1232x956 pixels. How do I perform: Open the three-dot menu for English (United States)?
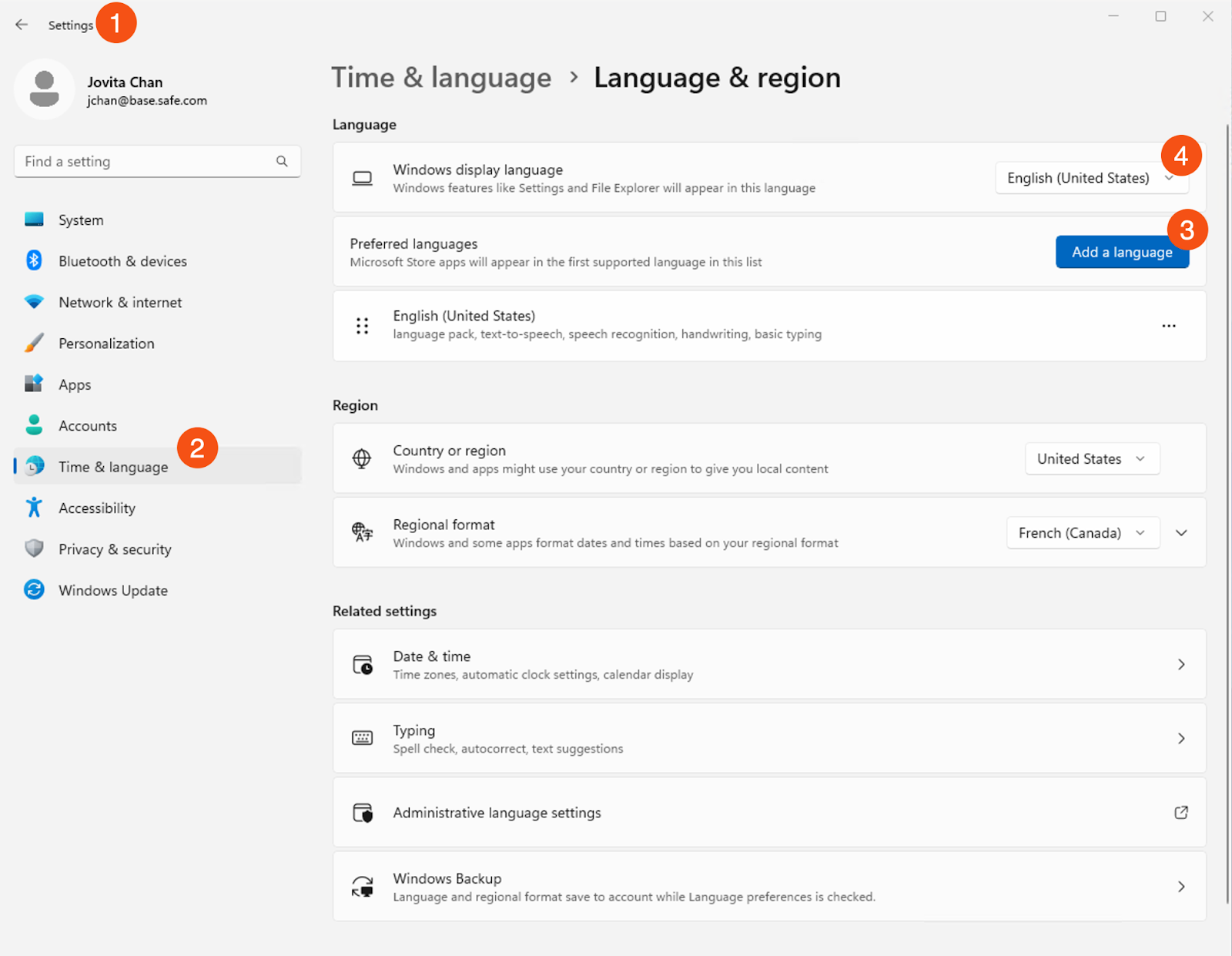(1168, 325)
